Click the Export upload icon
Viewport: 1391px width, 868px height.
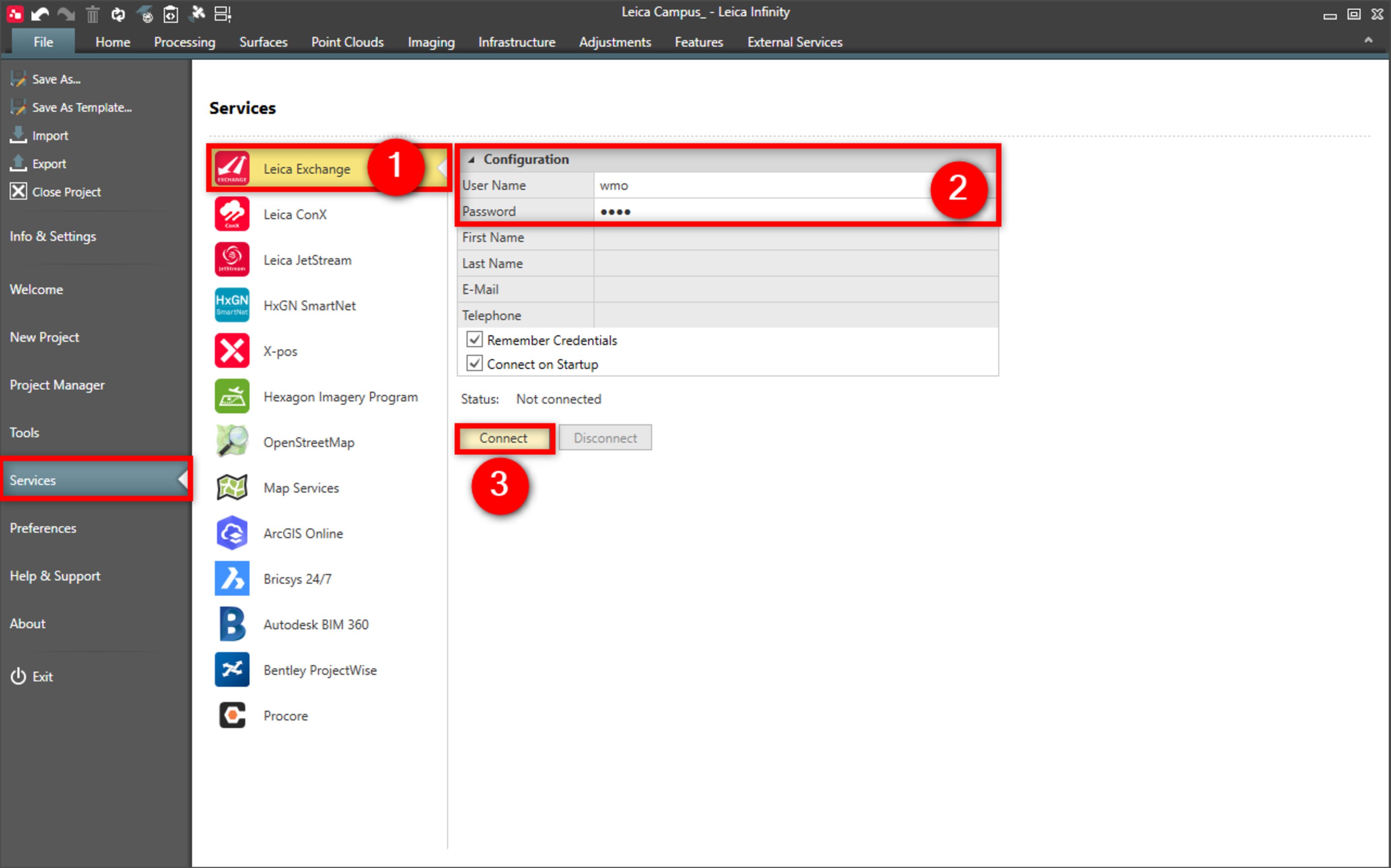pyautogui.click(x=18, y=163)
